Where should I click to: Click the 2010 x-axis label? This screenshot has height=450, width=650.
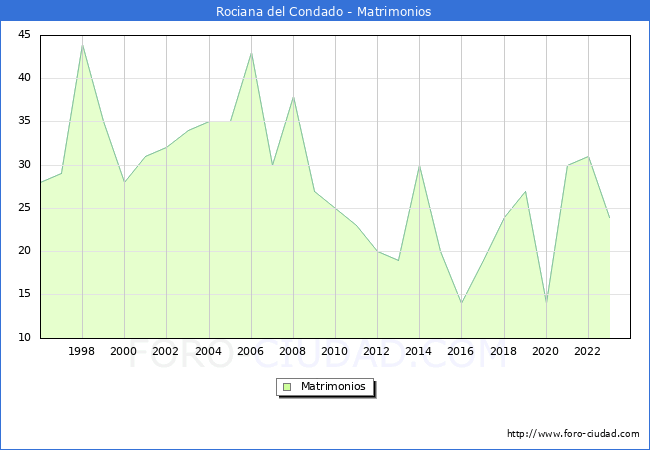(335, 351)
